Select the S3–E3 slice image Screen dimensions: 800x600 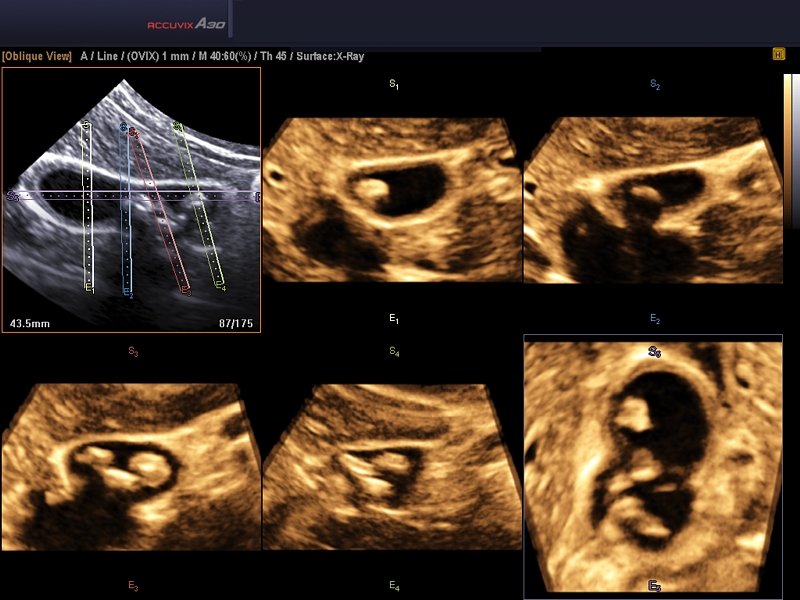tap(132, 467)
